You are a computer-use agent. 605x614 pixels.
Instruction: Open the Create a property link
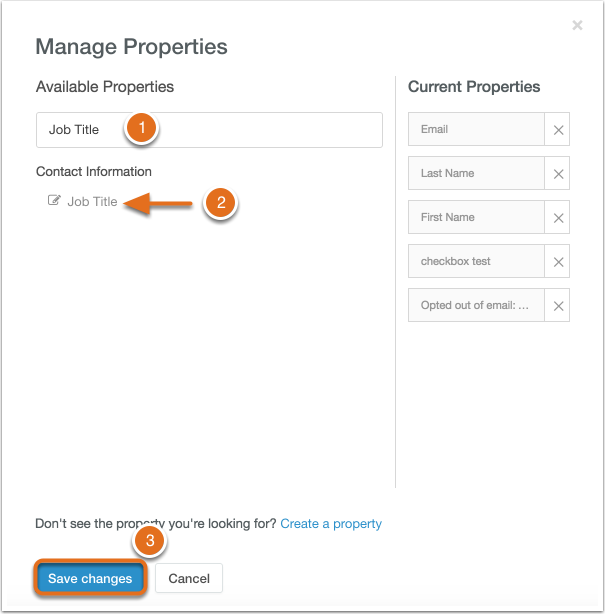tap(331, 524)
